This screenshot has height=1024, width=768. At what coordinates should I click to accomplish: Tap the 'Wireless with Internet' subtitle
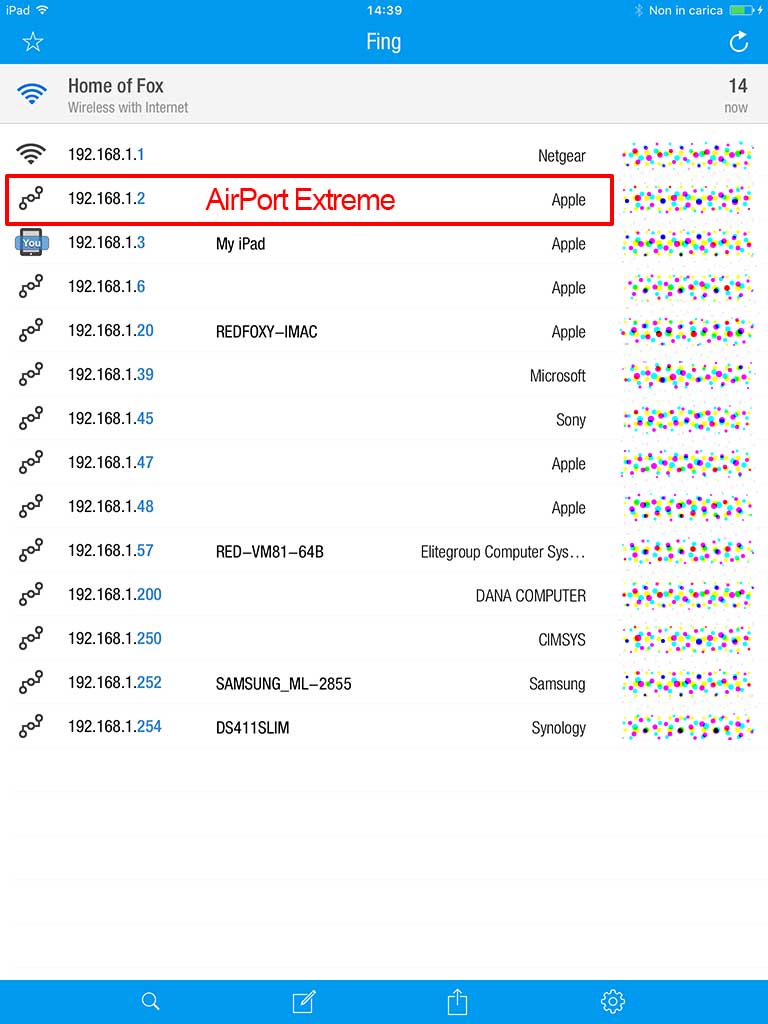coord(128,108)
